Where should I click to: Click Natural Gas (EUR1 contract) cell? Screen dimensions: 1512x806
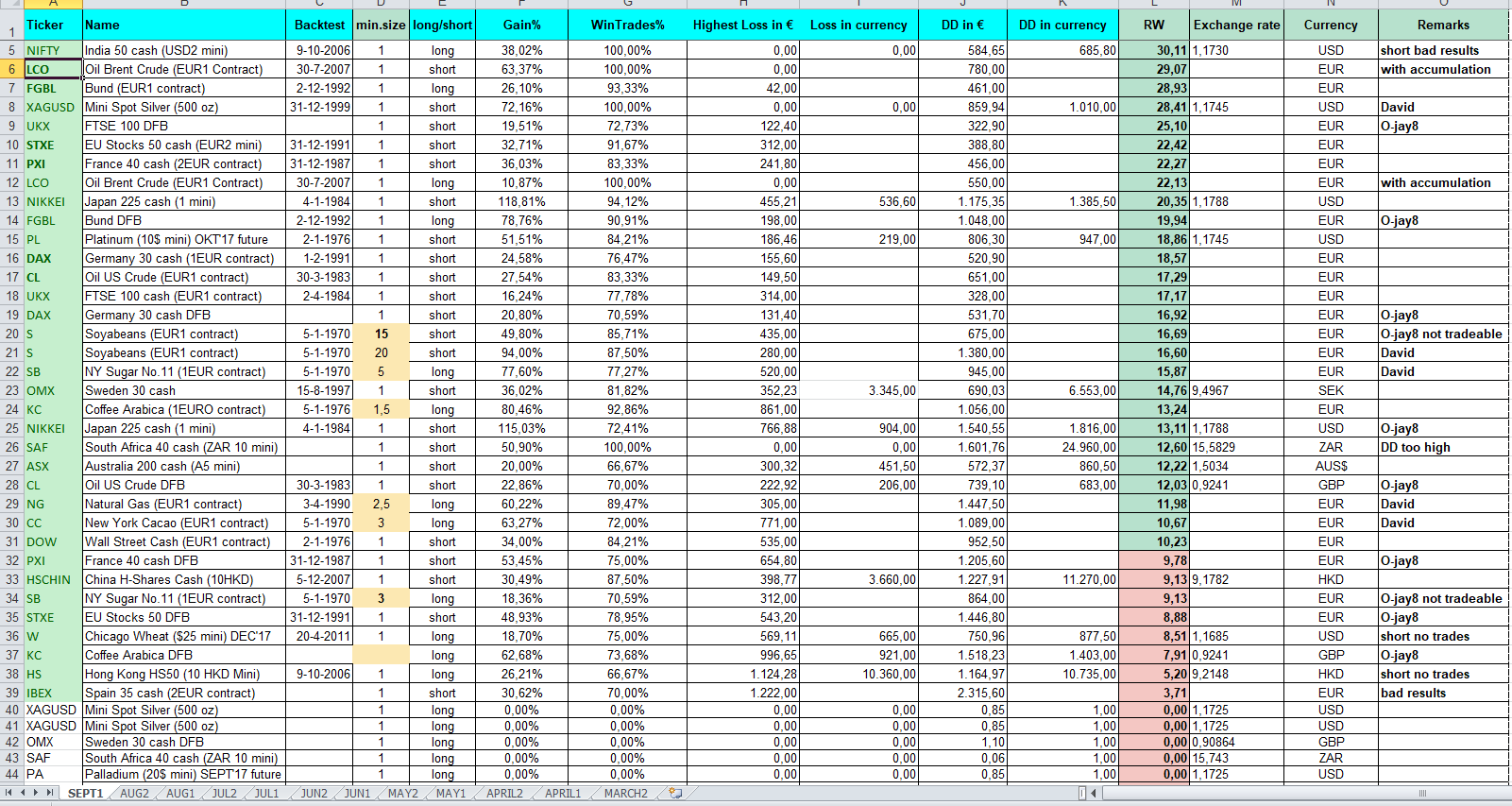tap(184, 504)
